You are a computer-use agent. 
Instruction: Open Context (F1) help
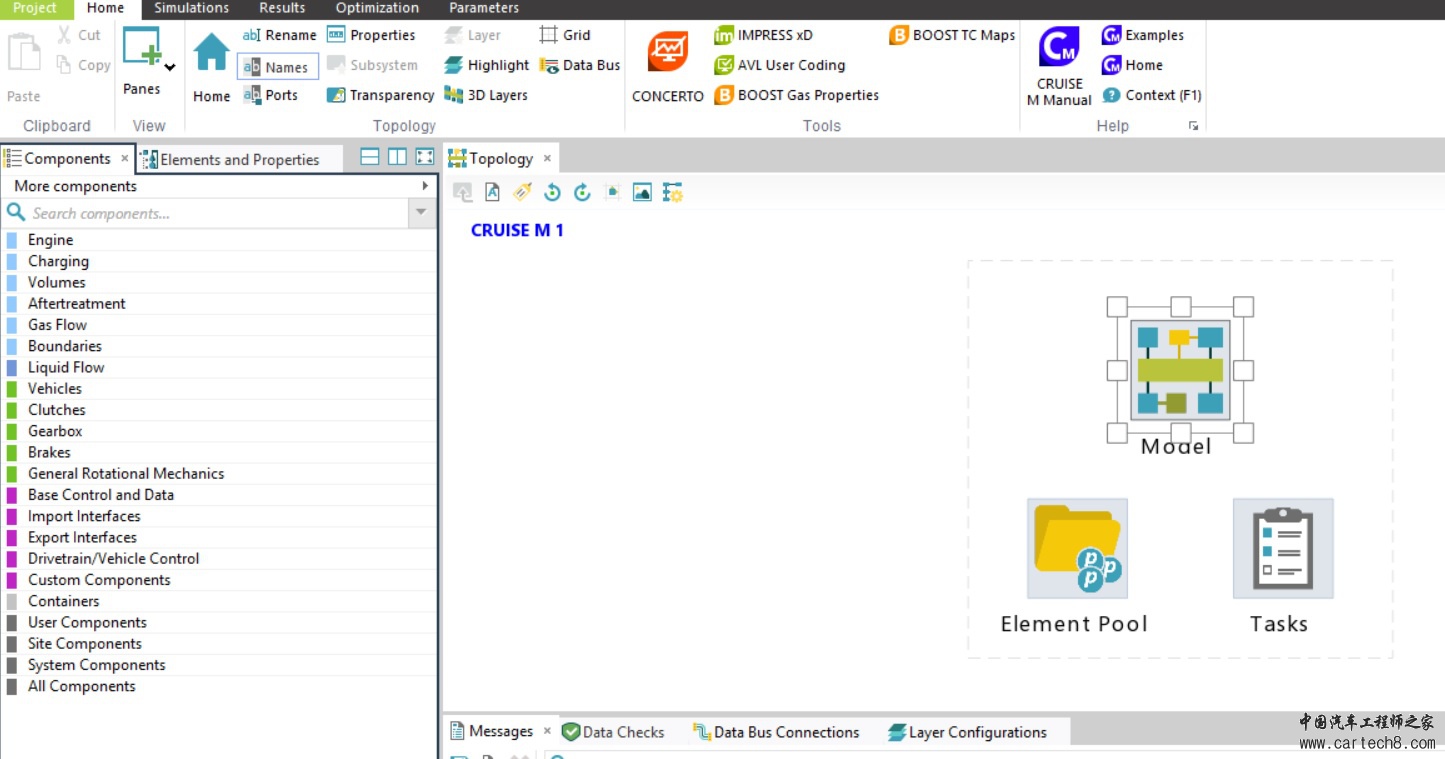point(1152,95)
